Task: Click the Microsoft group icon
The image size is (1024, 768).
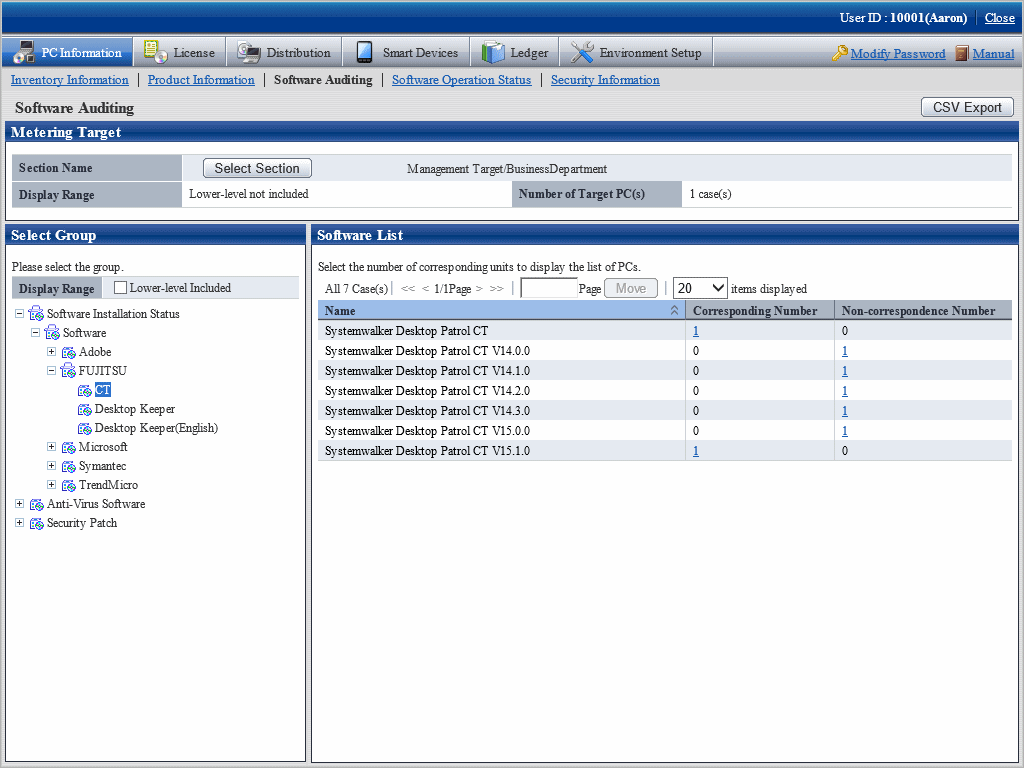Action: (x=69, y=447)
